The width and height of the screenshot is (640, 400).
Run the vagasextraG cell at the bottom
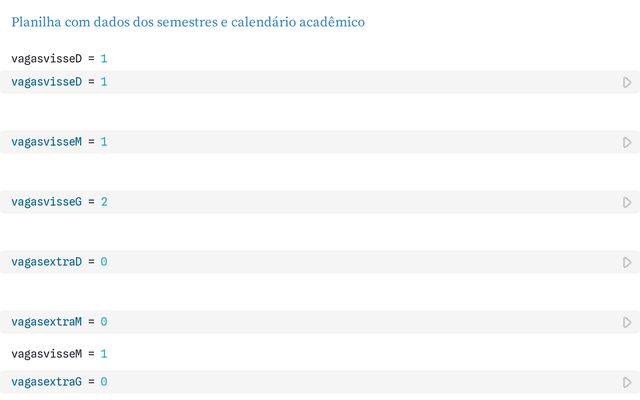[627, 382]
